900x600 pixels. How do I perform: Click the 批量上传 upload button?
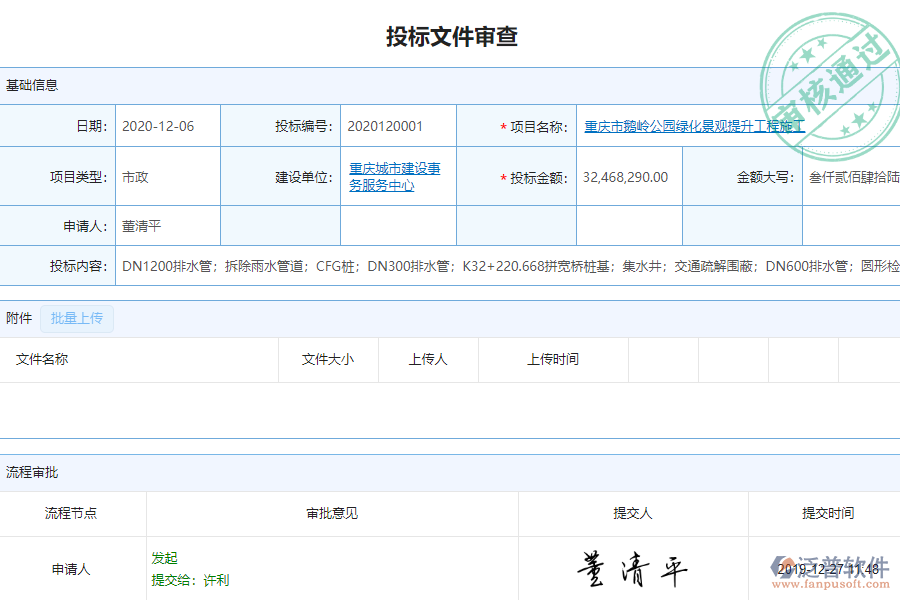[77, 319]
